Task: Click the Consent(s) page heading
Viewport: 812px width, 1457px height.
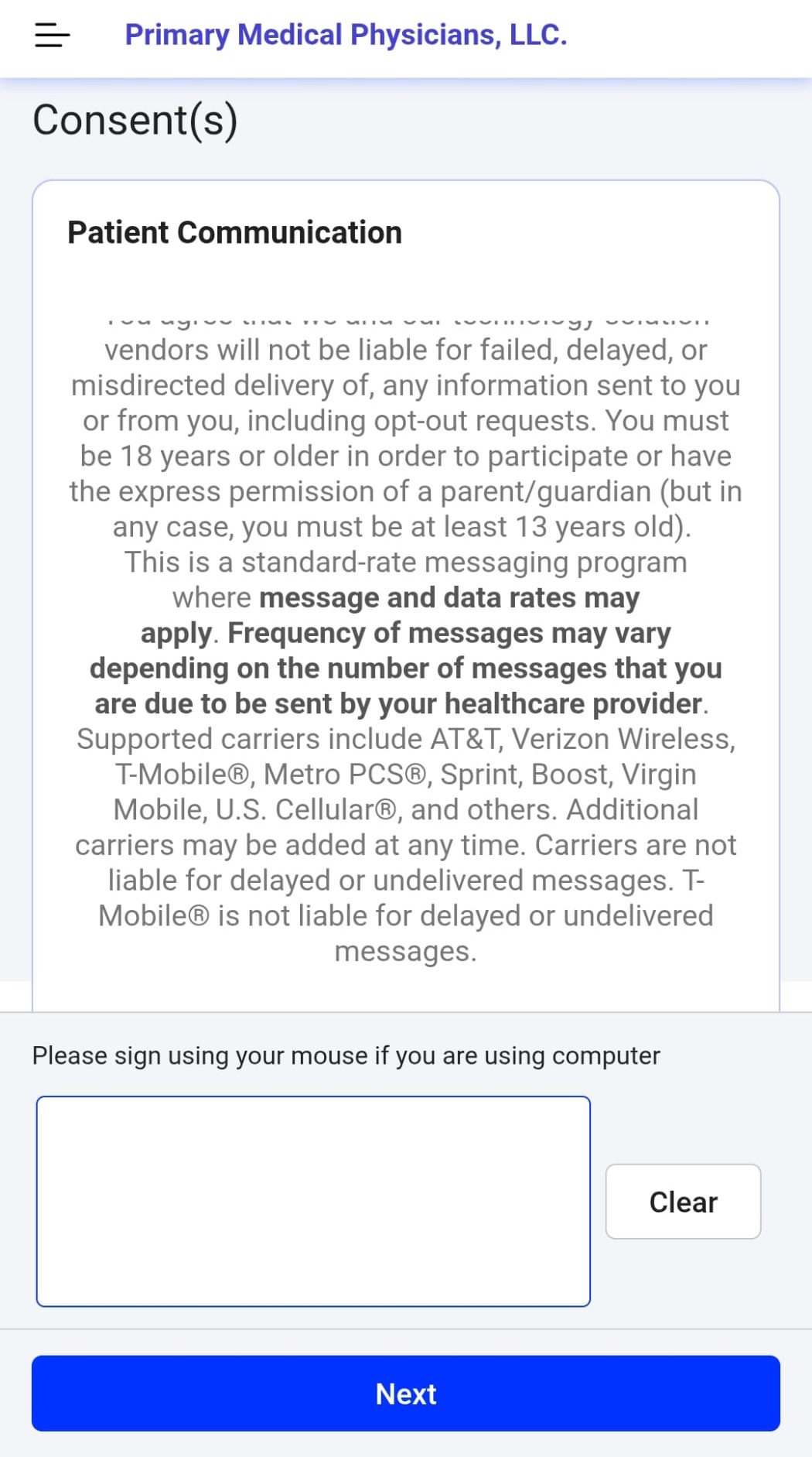Action: coord(135,121)
